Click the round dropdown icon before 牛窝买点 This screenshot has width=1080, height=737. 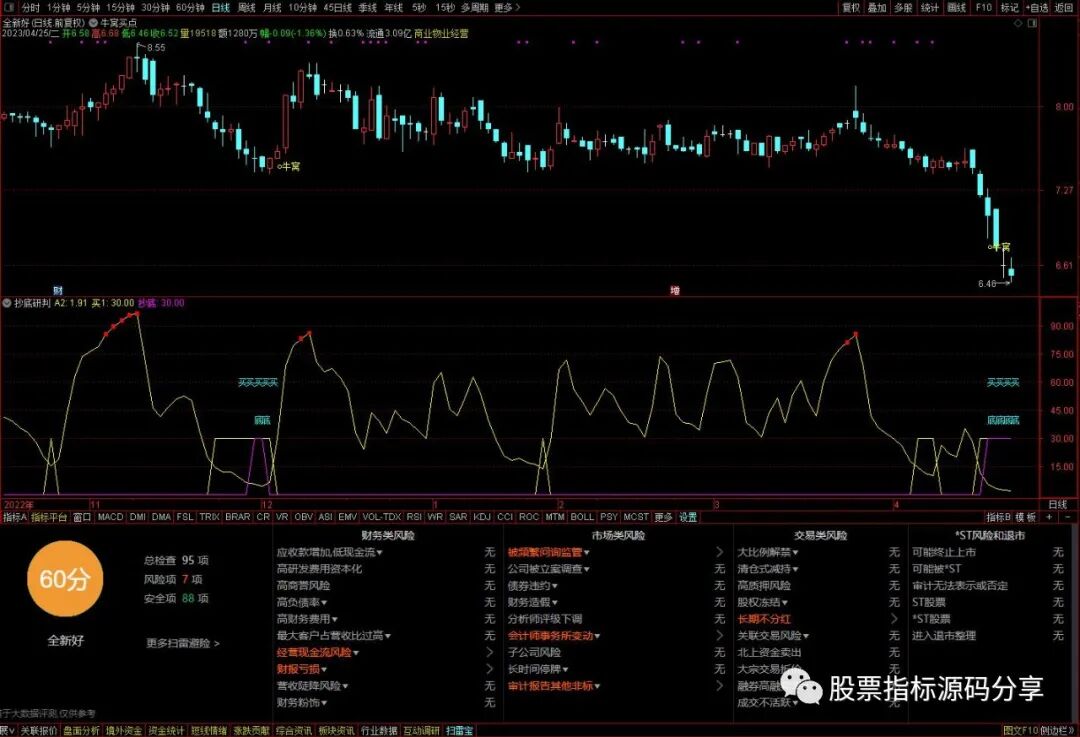[x=93, y=23]
